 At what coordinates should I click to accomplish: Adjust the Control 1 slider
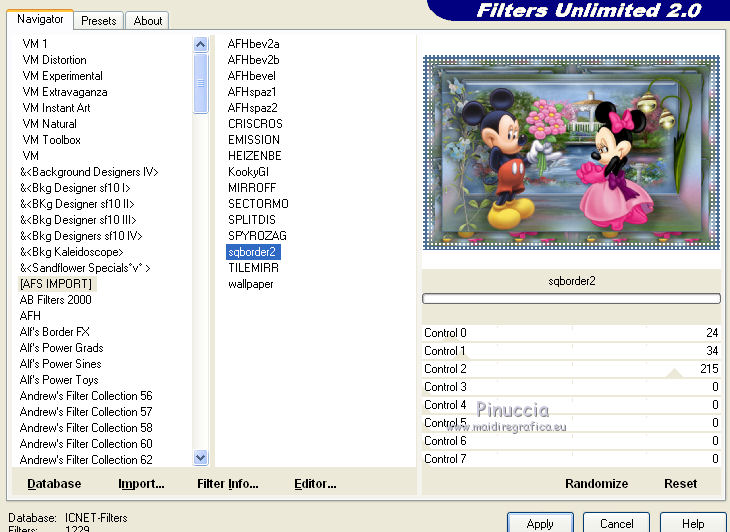tap(572, 351)
